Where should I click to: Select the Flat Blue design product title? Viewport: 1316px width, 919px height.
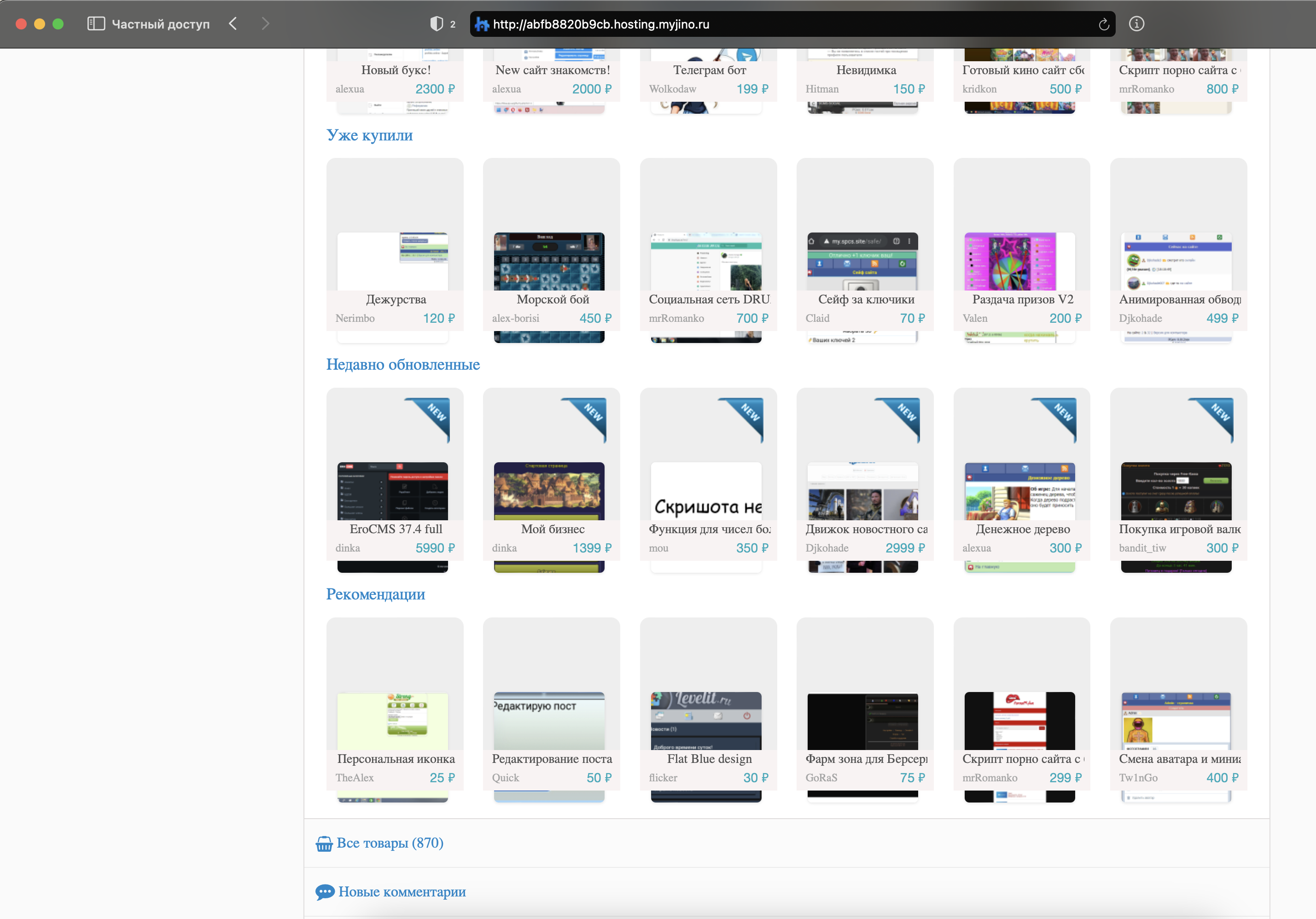[709, 759]
